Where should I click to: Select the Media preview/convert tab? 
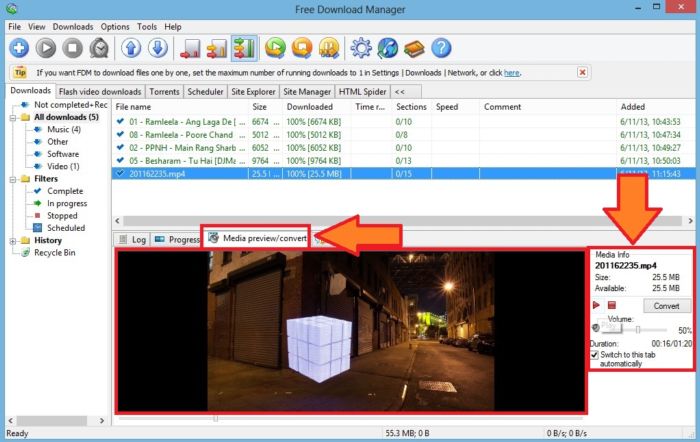pyautogui.click(x=258, y=238)
